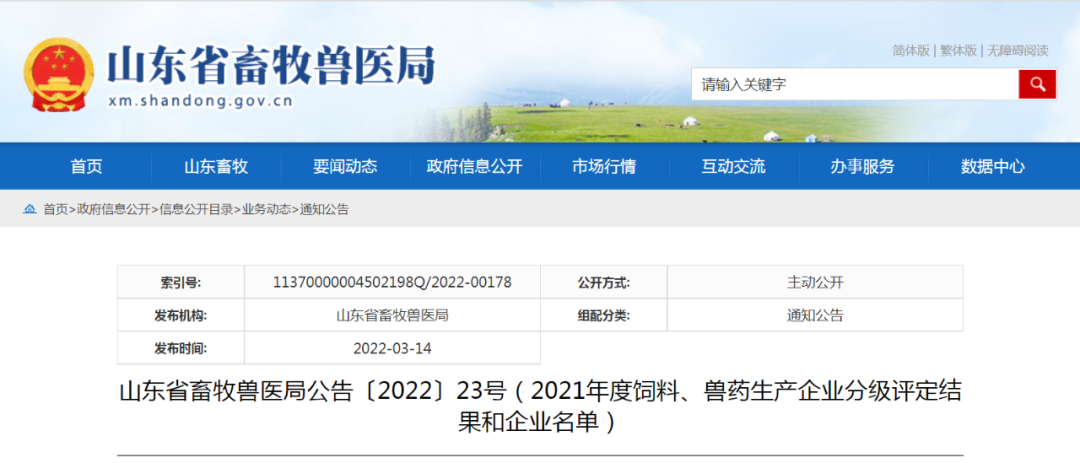Go to 首页 in breadcrumb
The image size is (1080, 463).
(55, 209)
